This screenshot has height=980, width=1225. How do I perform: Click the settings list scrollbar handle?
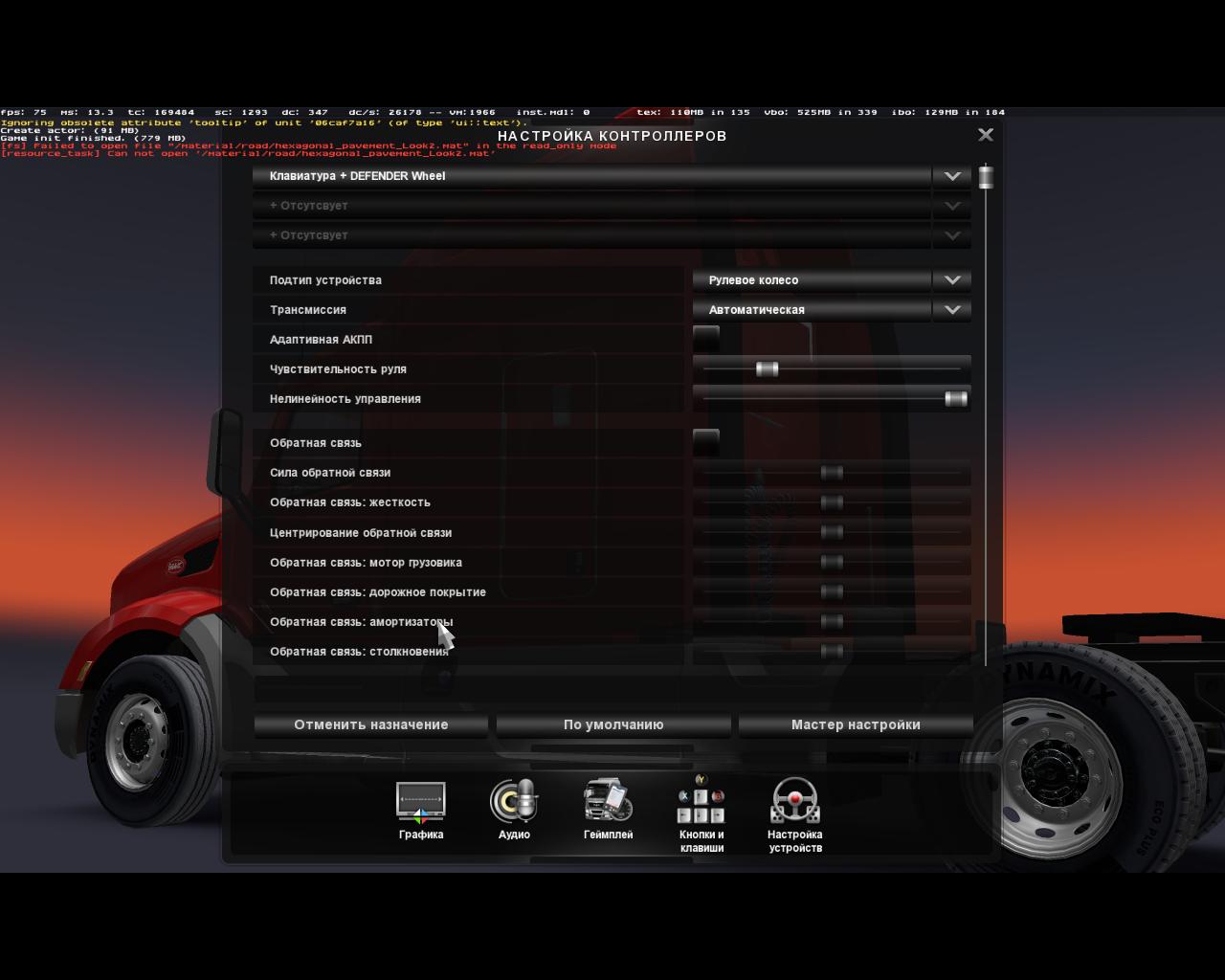pyautogui.click(x=986, y=177)
